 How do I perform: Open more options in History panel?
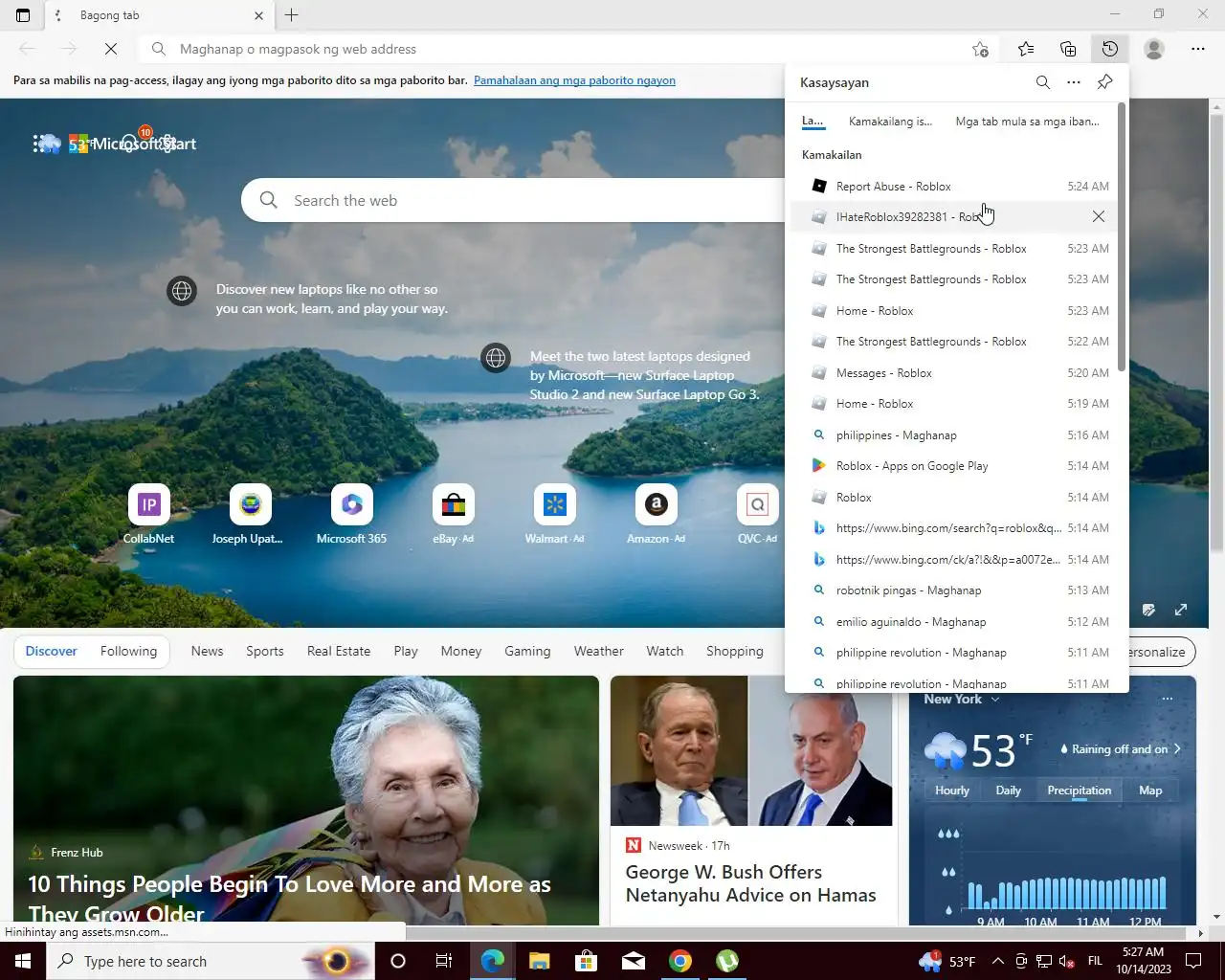tap(1074, 82)
